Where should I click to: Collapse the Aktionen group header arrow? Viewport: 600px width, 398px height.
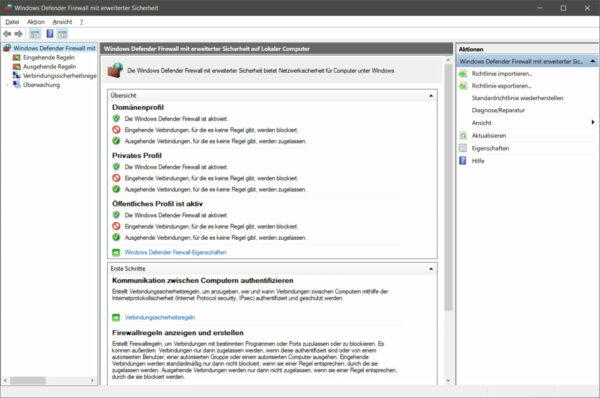click(x=592, y=61)
